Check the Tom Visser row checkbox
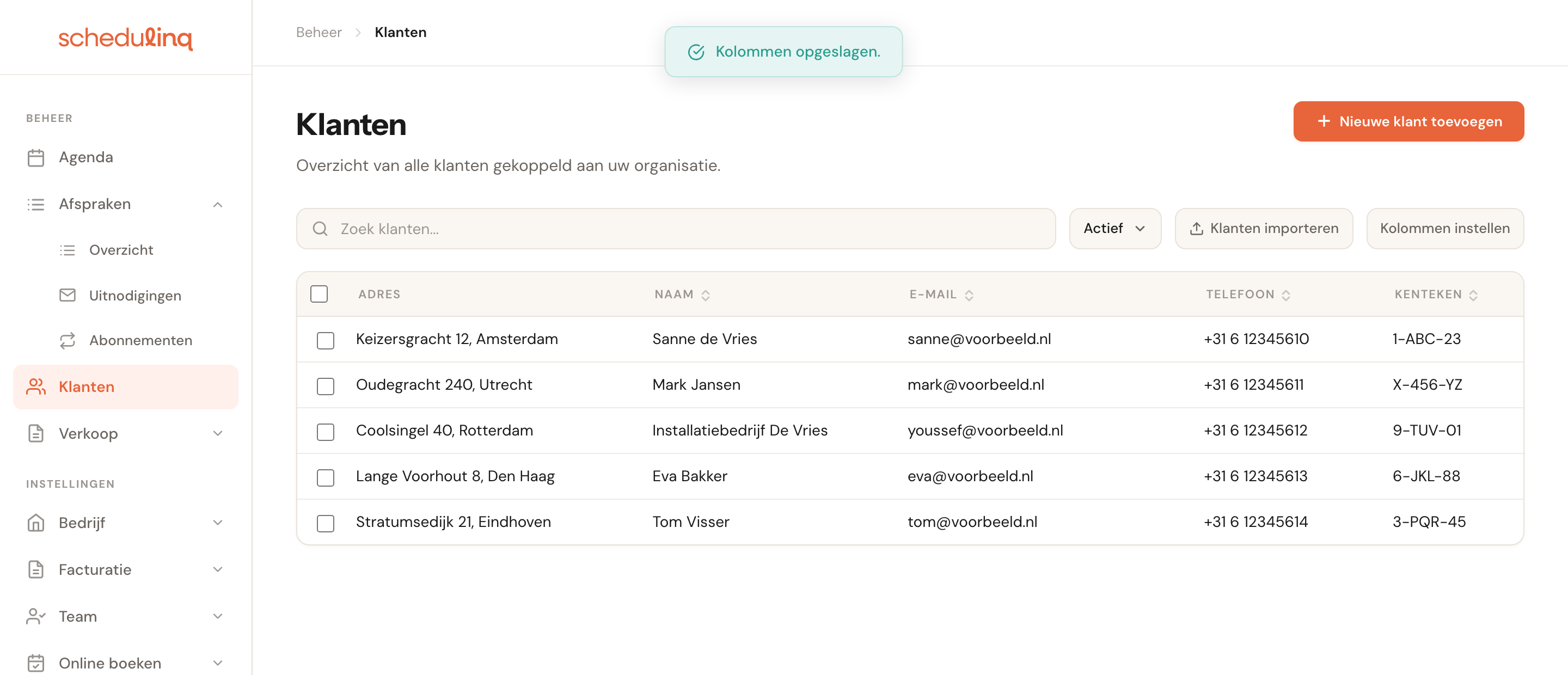This screenshot has height=675, width=1568. coord(326,523)
